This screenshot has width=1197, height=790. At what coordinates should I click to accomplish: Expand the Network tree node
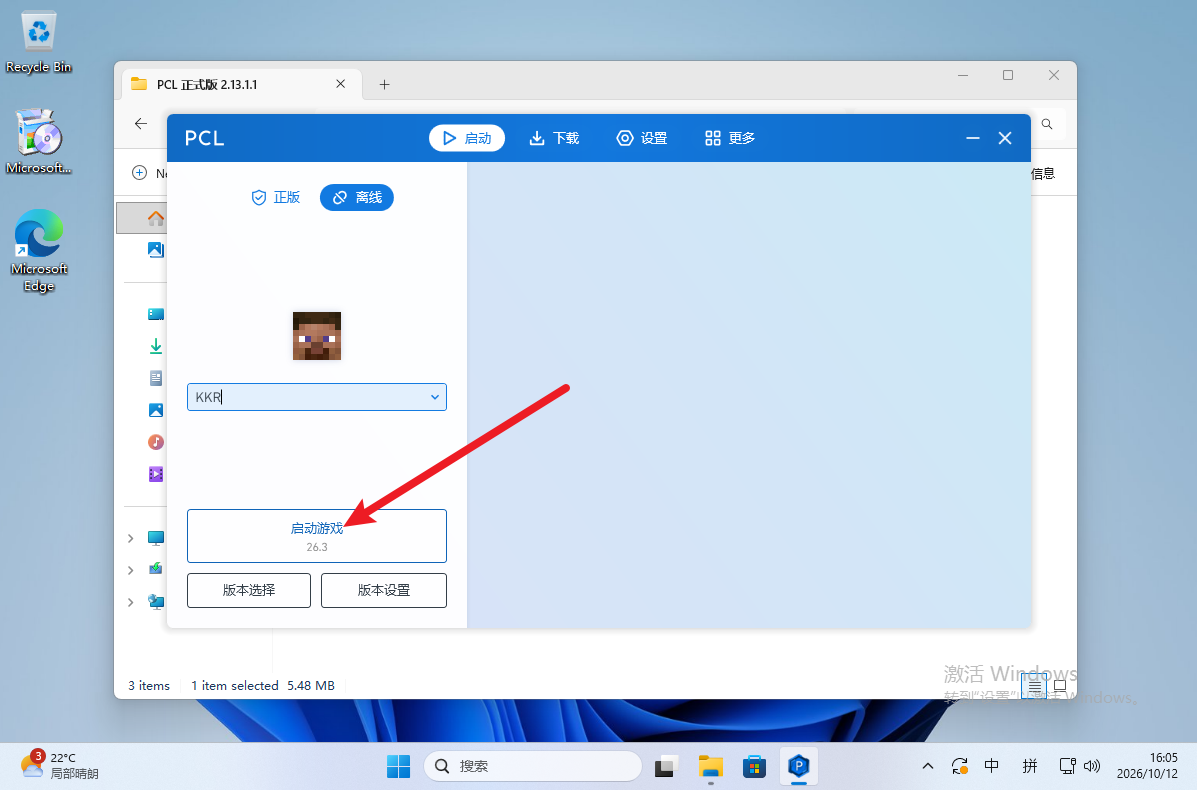pos(131,602)
